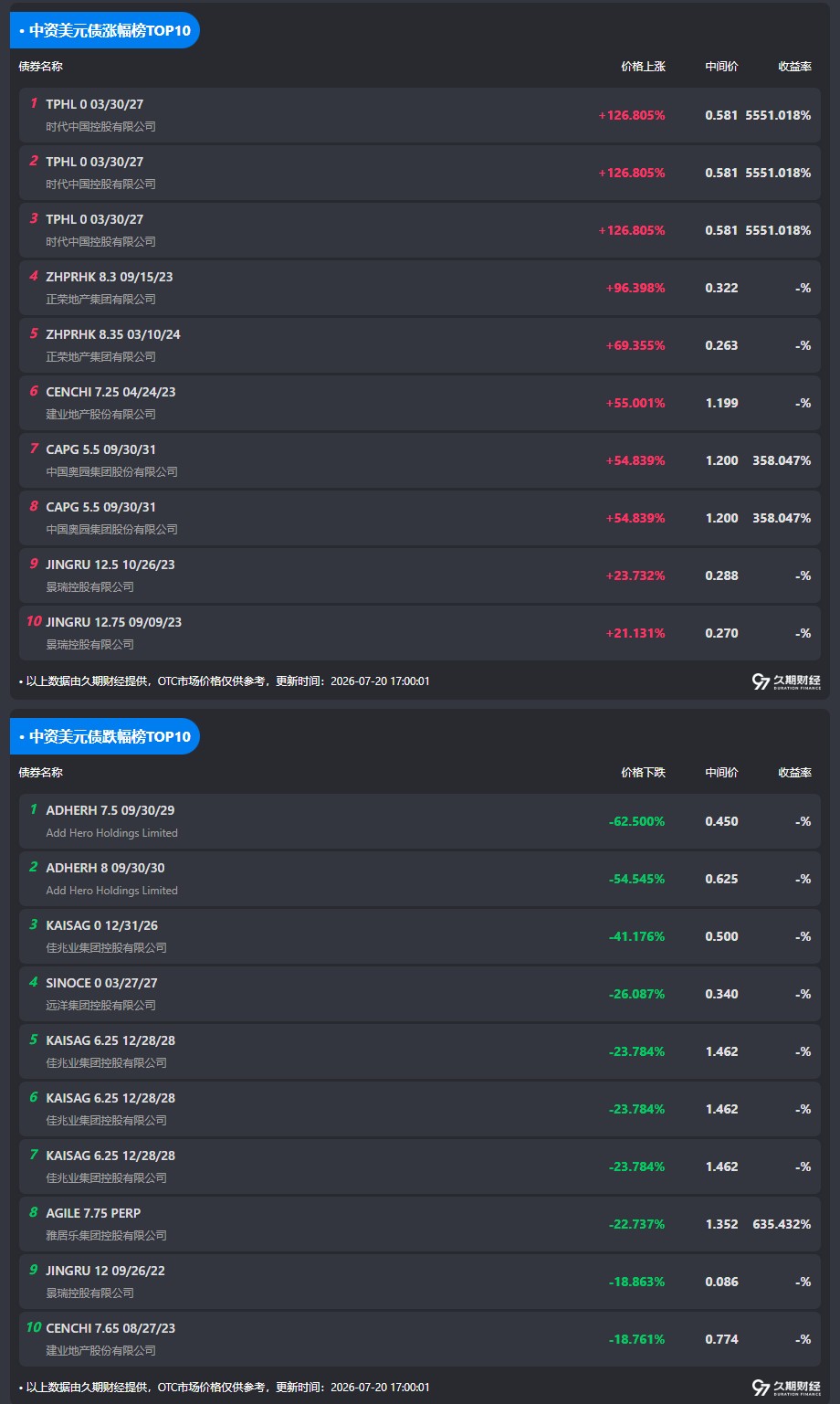Click the 久期财经 logo in the gainers panel footer
Viewport: 840px width, 1404px height.
pos(786,681)
